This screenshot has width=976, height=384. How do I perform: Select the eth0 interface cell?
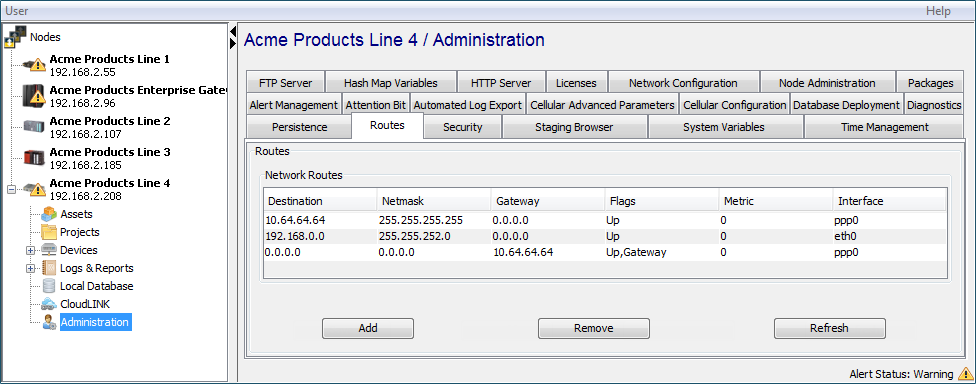click(x=889, y=236)
